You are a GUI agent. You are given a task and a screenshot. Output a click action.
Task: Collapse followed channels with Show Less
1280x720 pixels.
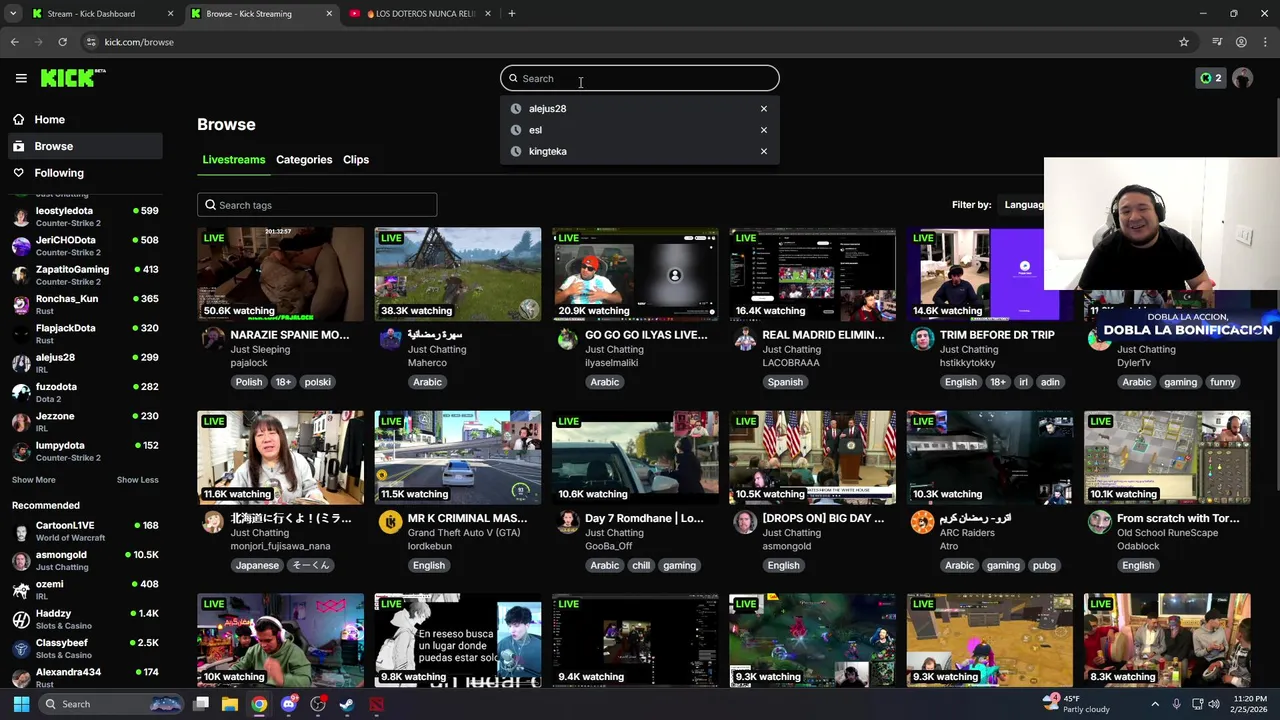(x=137, y=480)
